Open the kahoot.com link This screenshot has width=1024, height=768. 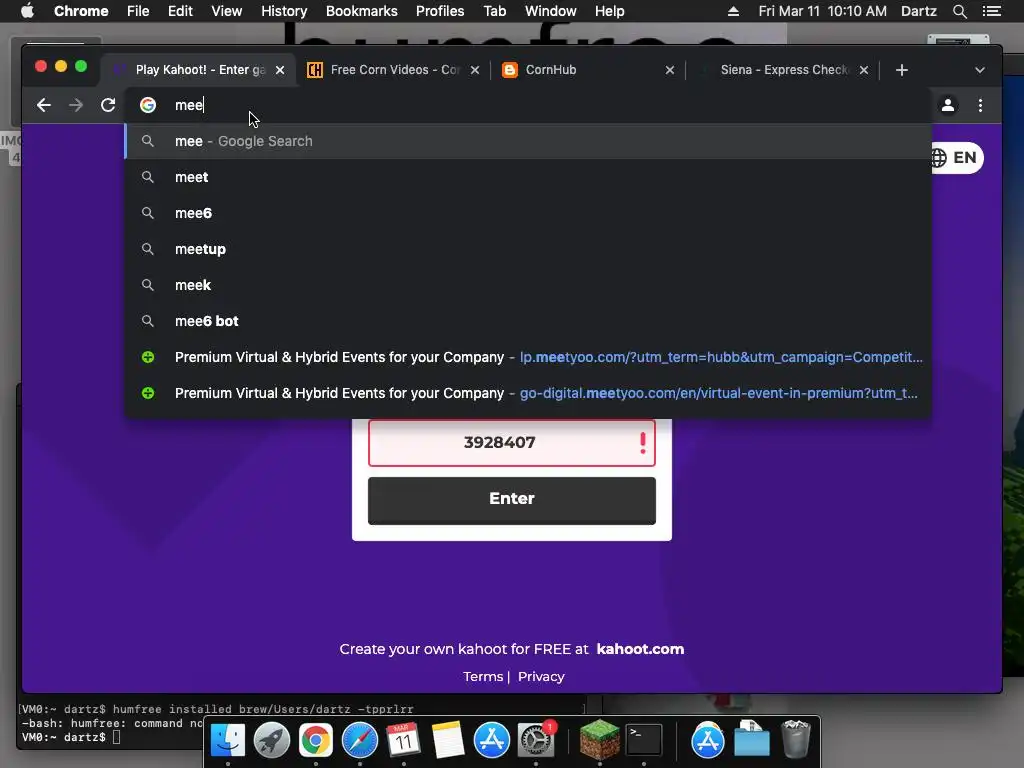(x=640, y=649)
